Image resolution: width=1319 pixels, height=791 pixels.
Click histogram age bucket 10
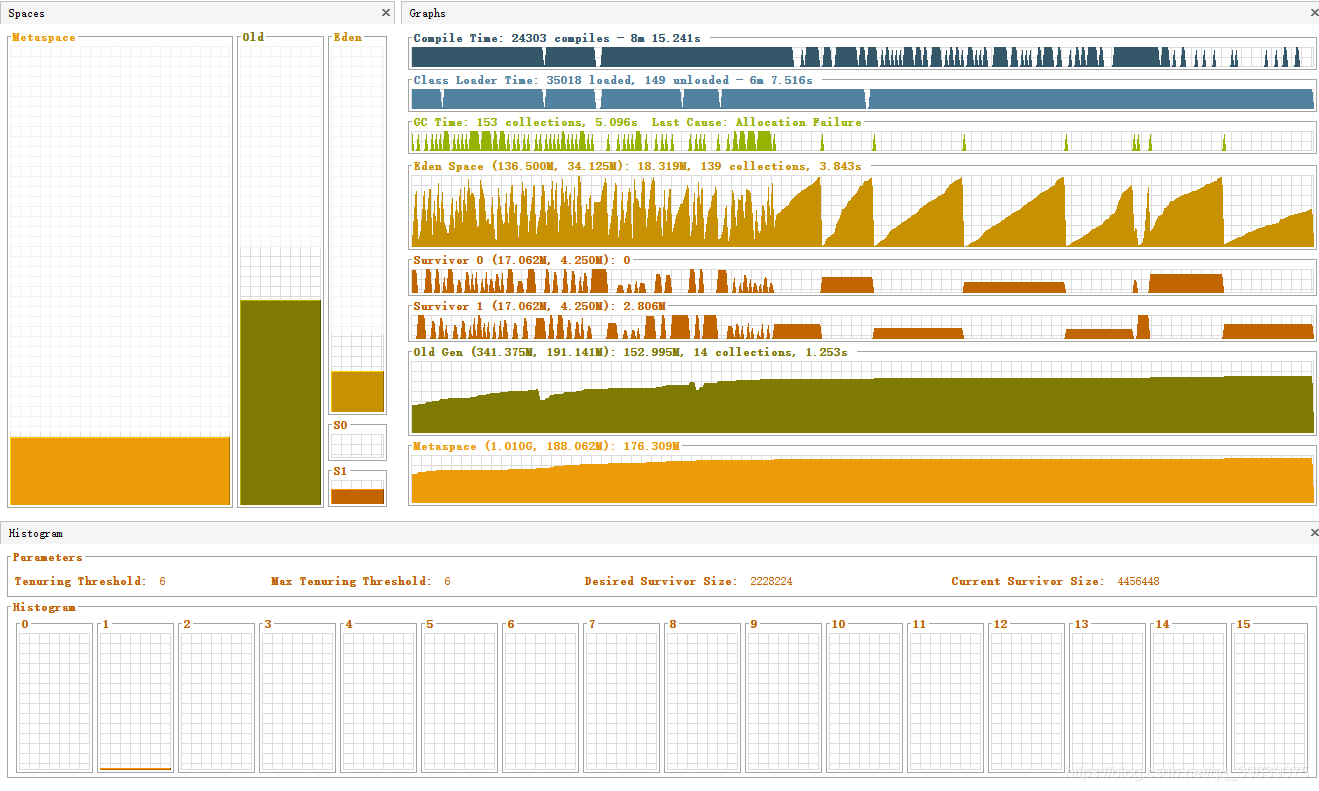coord(864,701)
